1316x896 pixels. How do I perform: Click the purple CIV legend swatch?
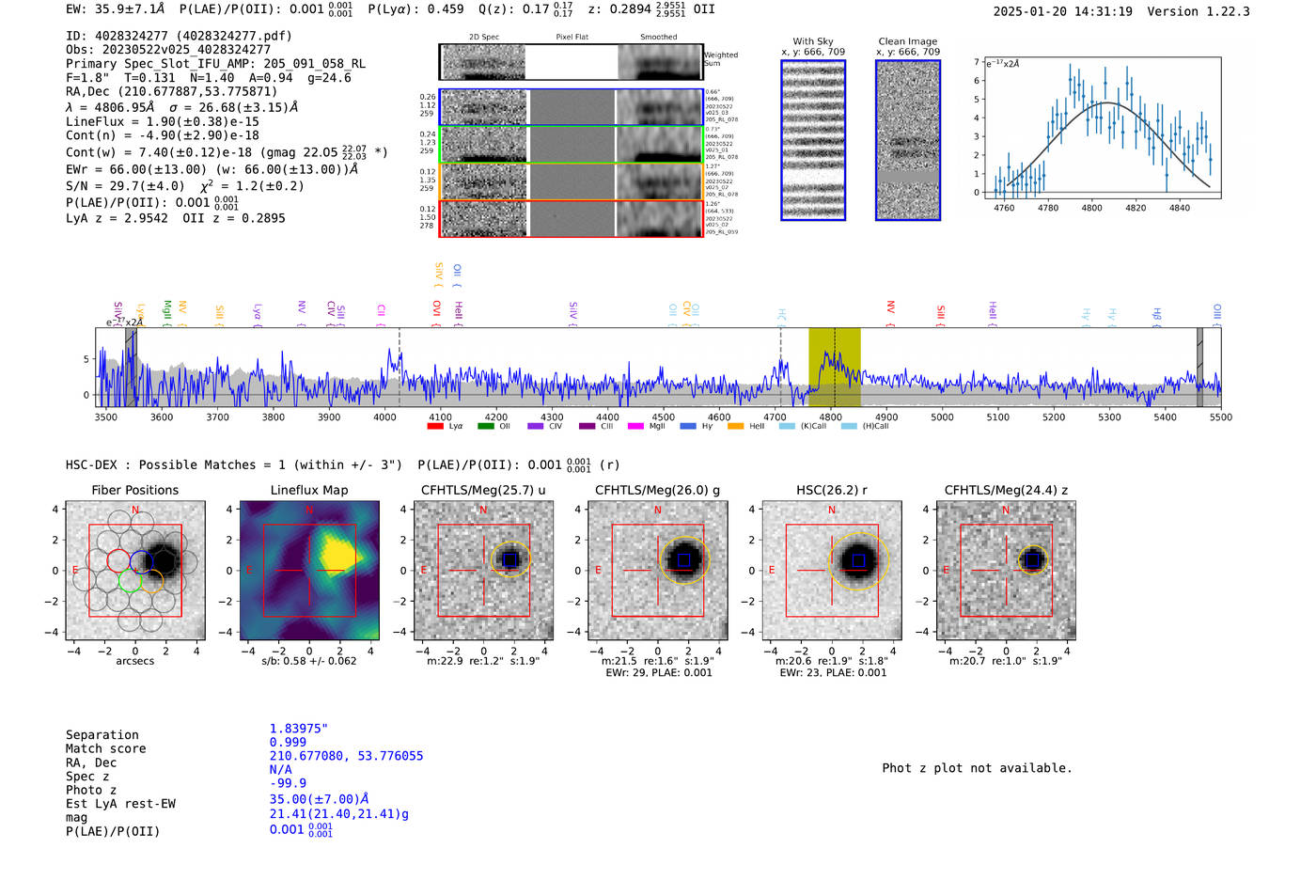click(x=536, y=427)
